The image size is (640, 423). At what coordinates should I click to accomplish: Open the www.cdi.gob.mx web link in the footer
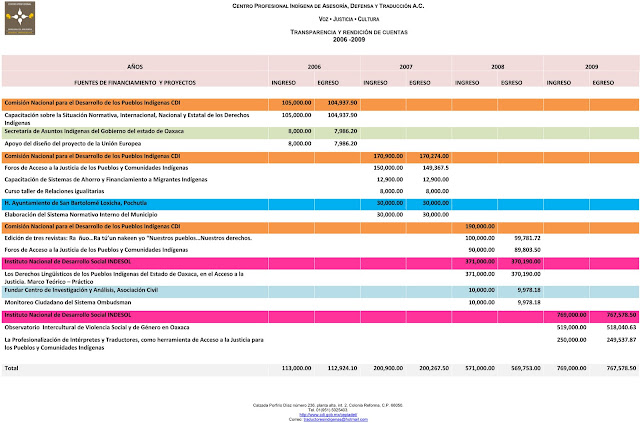(328, 415)
